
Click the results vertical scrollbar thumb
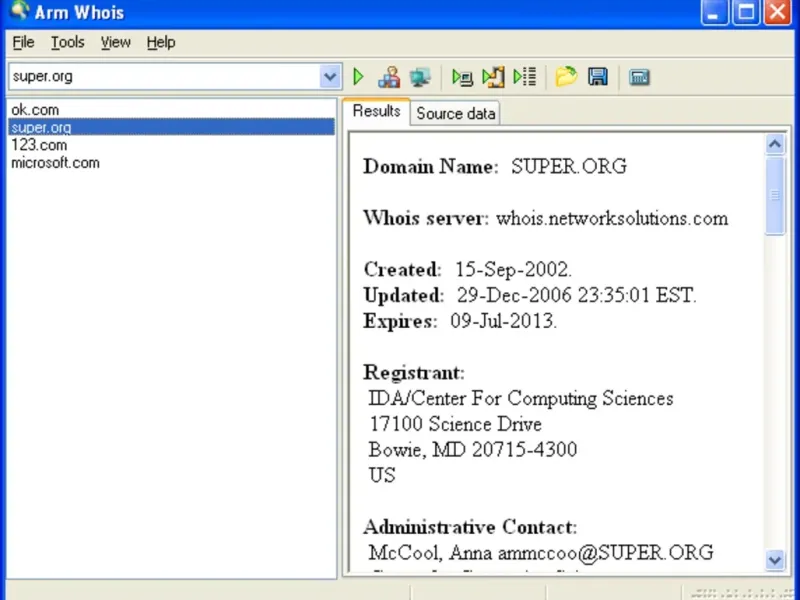[x=775, y=195]
